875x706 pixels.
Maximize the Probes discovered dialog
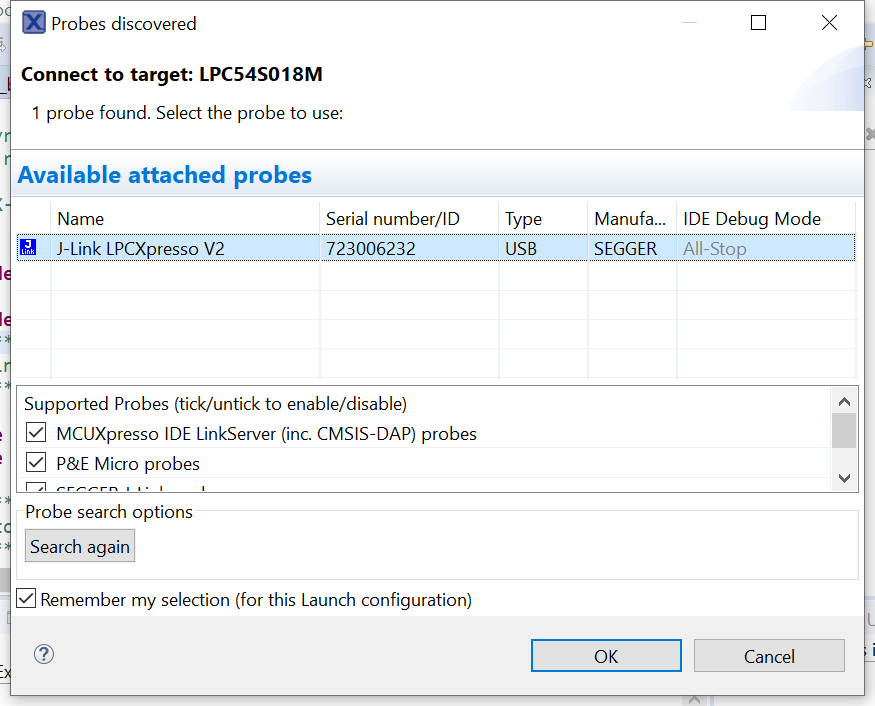(x=758, y=23)
